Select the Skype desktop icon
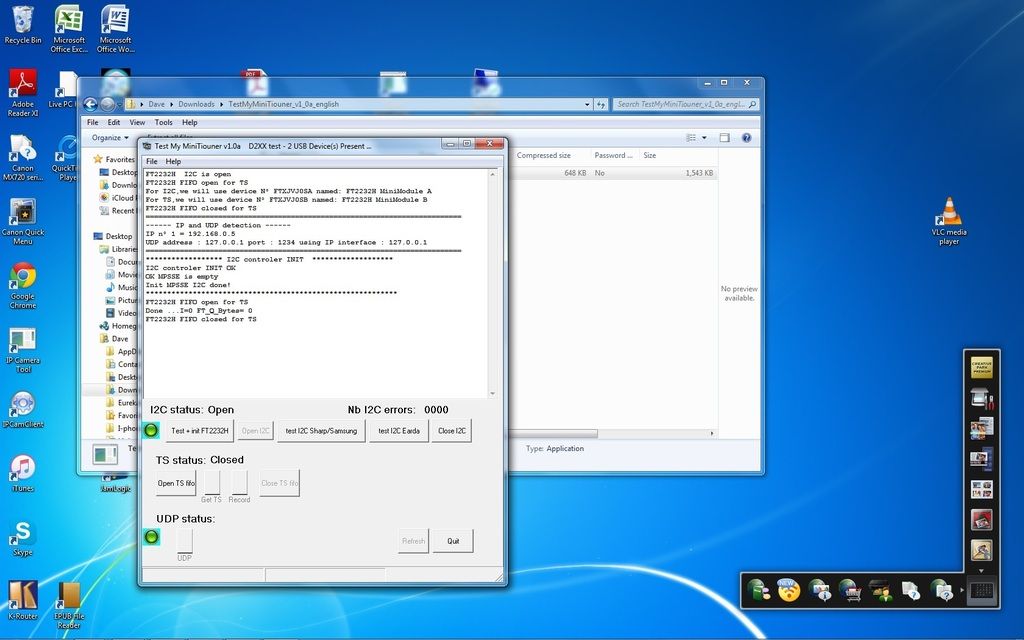 click(23, 538)
